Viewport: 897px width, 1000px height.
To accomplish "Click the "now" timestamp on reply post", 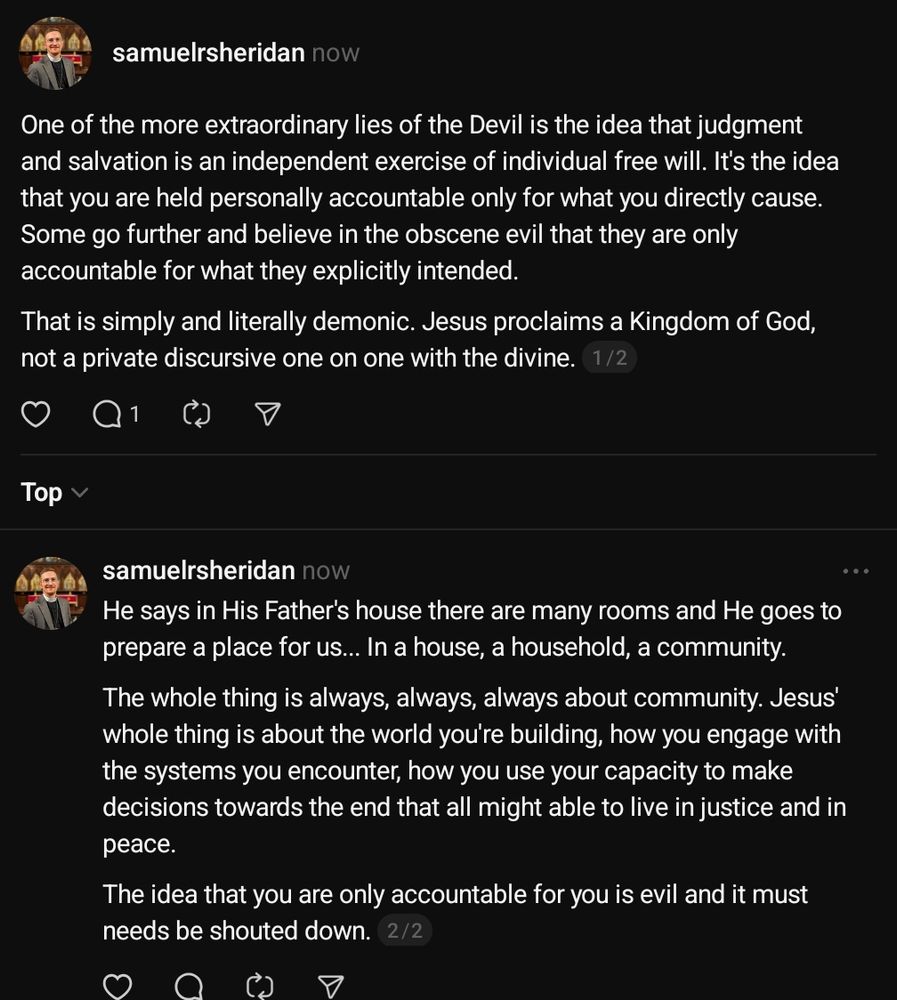I will pos(326,571).
